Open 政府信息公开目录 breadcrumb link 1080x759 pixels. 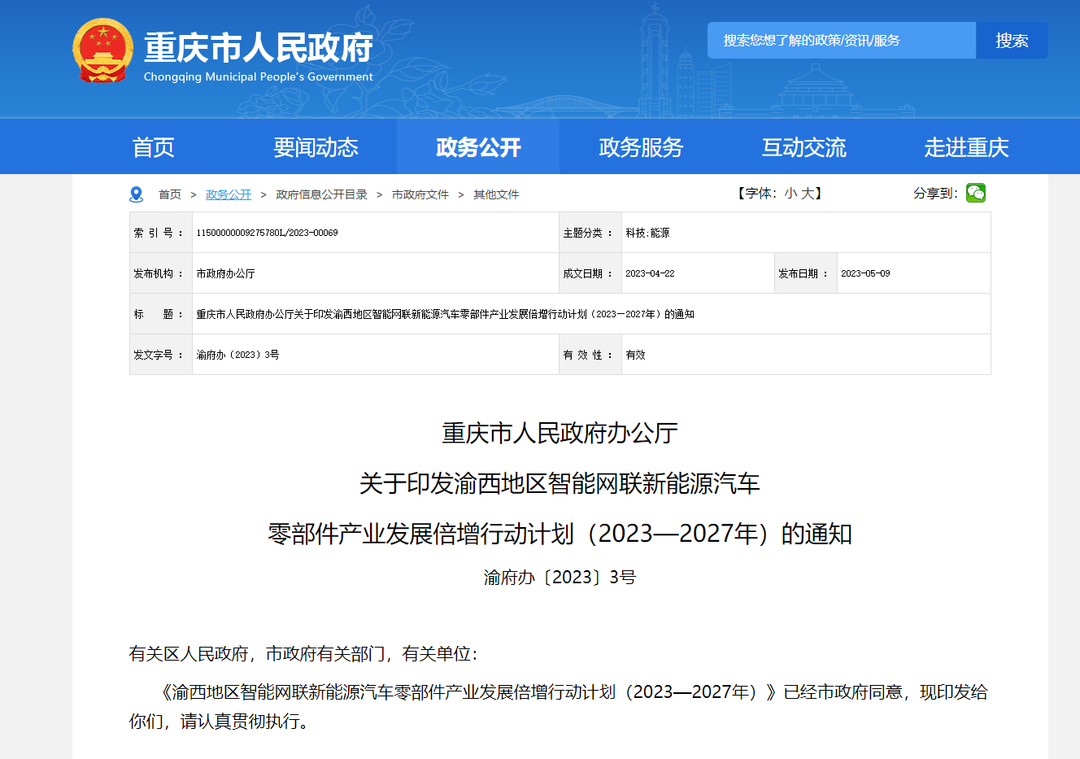[321, 195]
